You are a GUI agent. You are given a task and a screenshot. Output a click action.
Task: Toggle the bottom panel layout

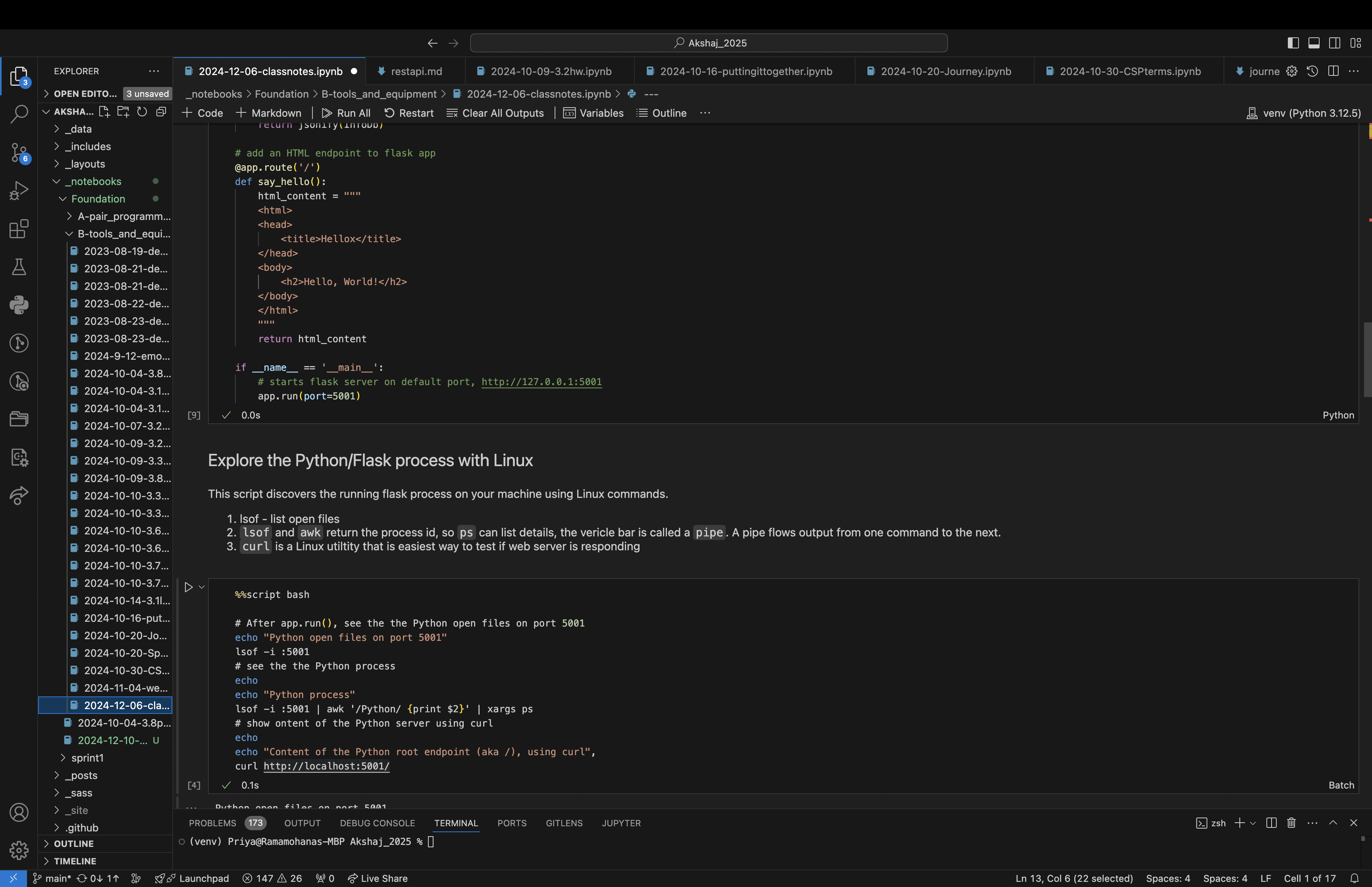(1314, 42)
